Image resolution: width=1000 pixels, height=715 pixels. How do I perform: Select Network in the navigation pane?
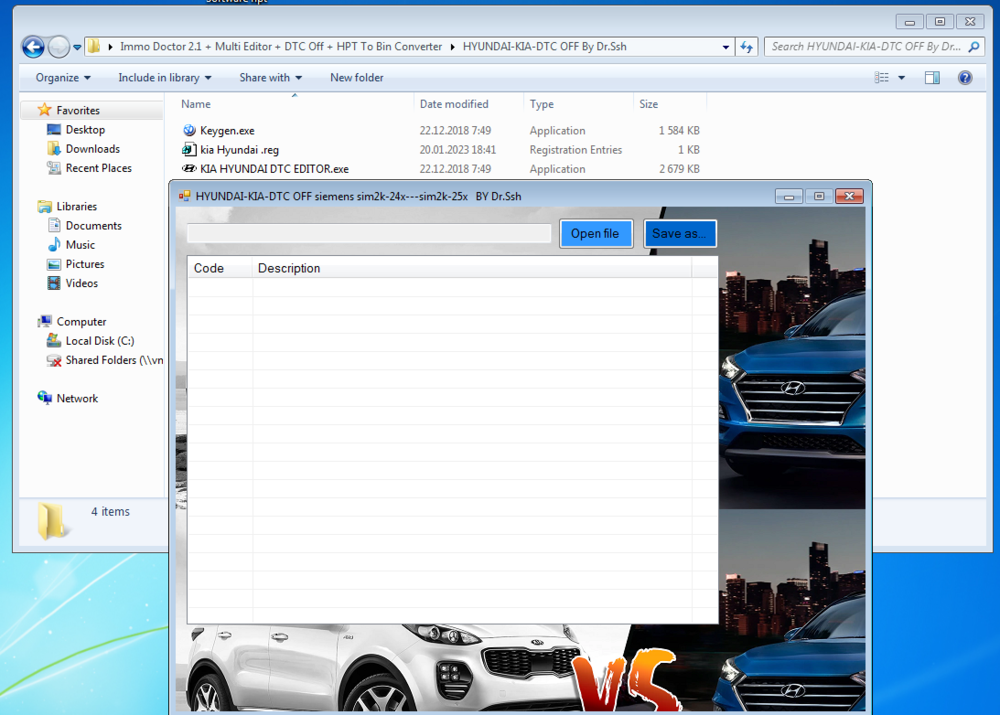(77, 398)
